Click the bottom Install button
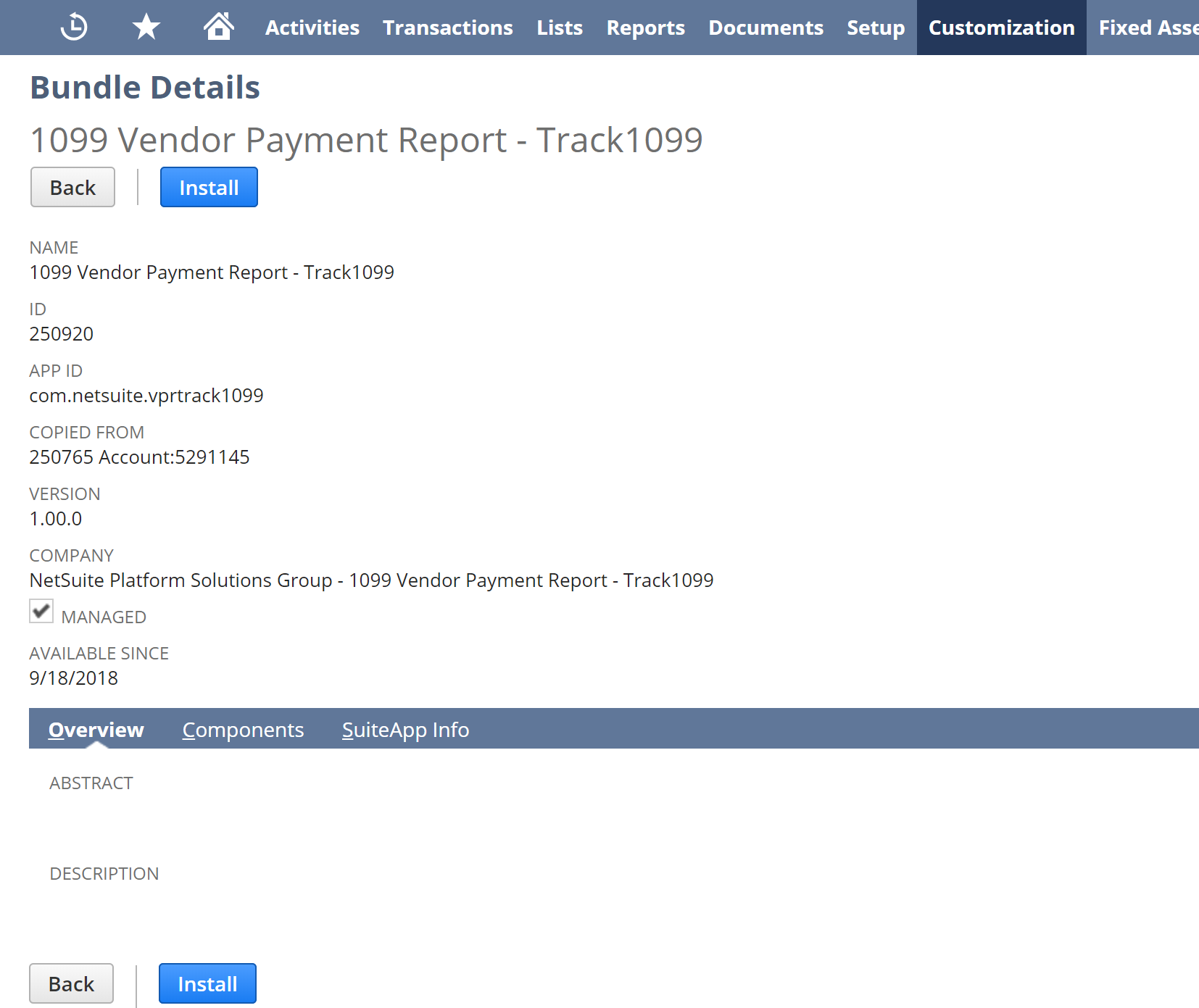 pyautogui.click(x=207, y=983)
